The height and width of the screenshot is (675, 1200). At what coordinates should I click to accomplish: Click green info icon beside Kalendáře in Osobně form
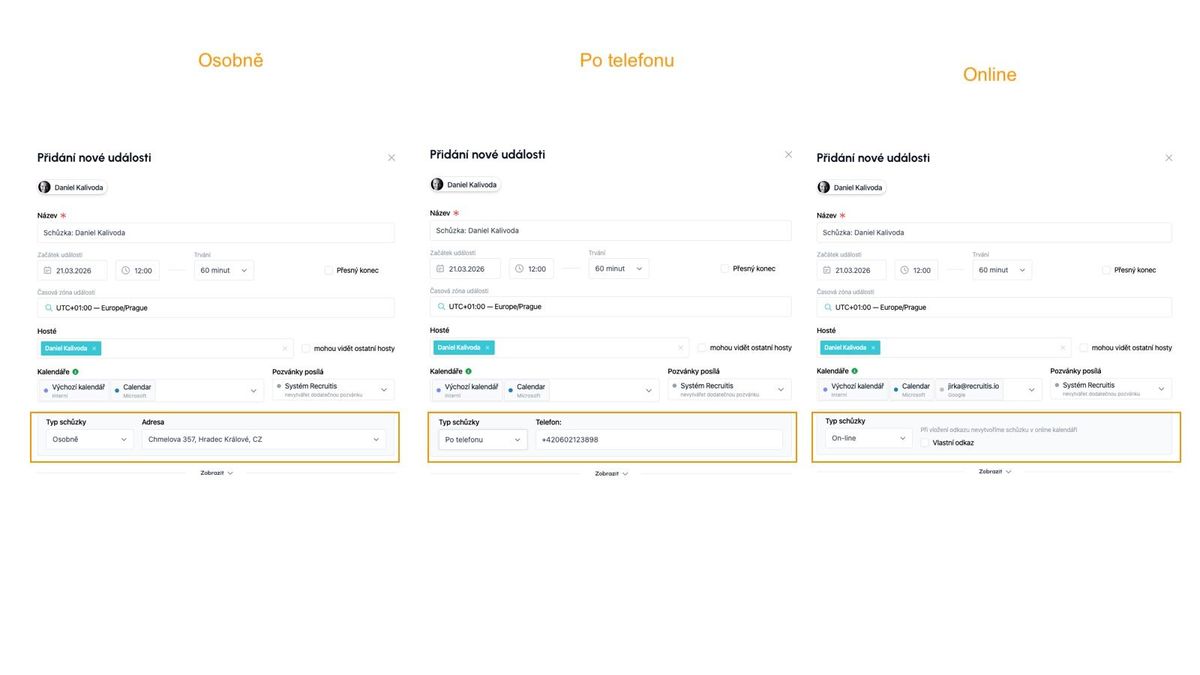pyautogui.click(x=75, y=372)
